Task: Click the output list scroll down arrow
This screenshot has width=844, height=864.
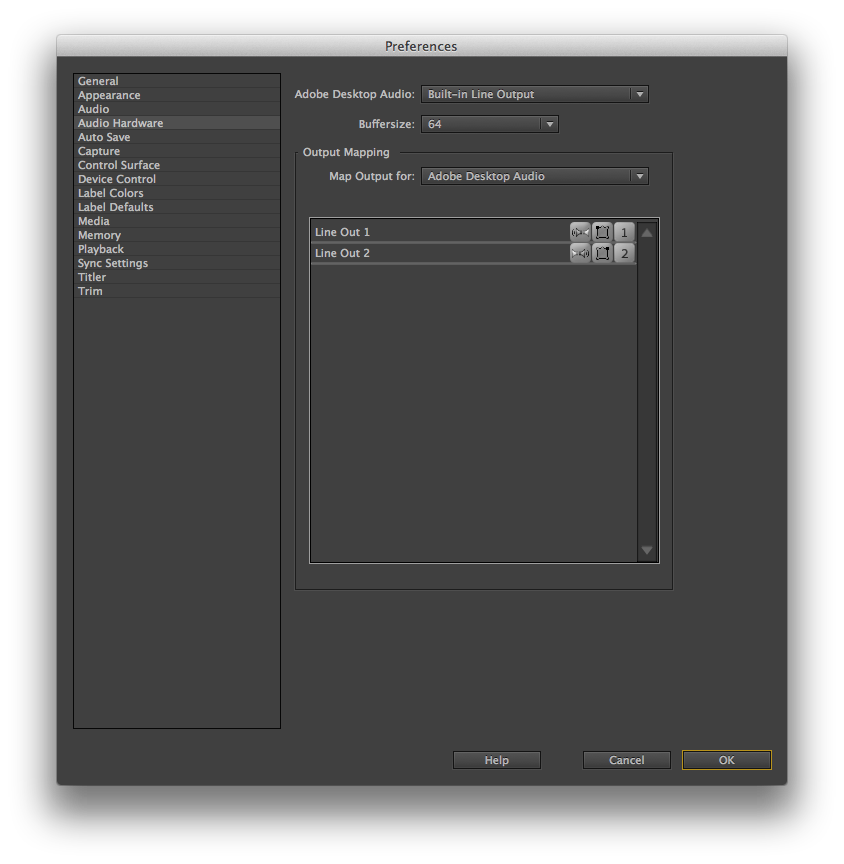Action: (x=647, y=550)
